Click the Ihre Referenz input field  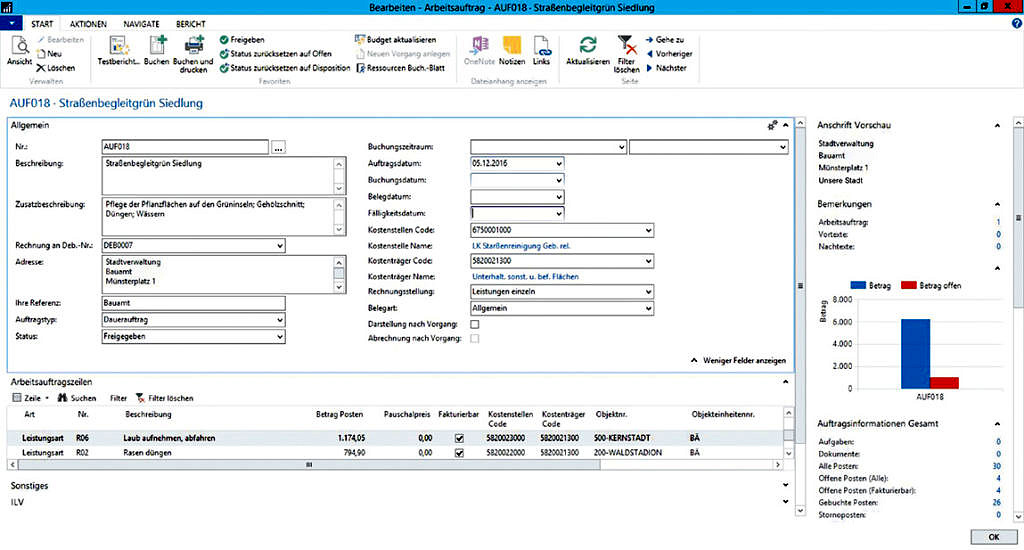pyautogui.click(x=193, y=303)
